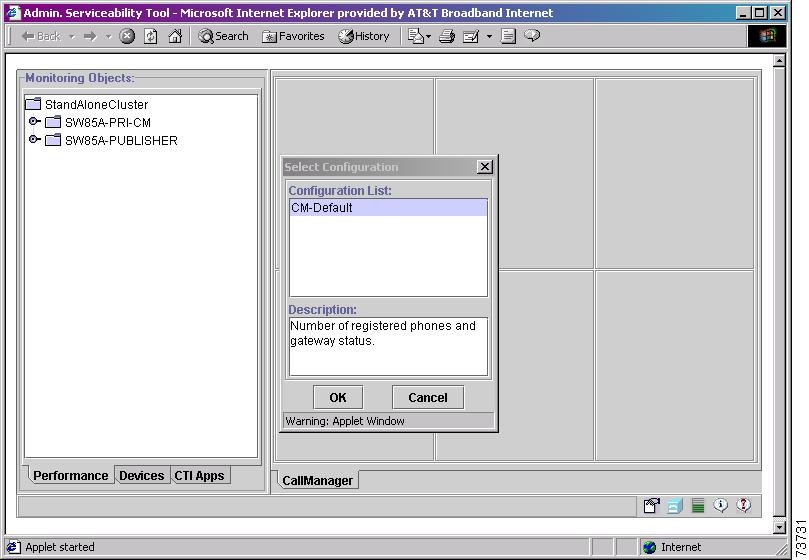Close the Select Configuration dialog
Image resolution: width=809 pixels, height=560 pixels.
pyautogui.click(x=484, y=167)
